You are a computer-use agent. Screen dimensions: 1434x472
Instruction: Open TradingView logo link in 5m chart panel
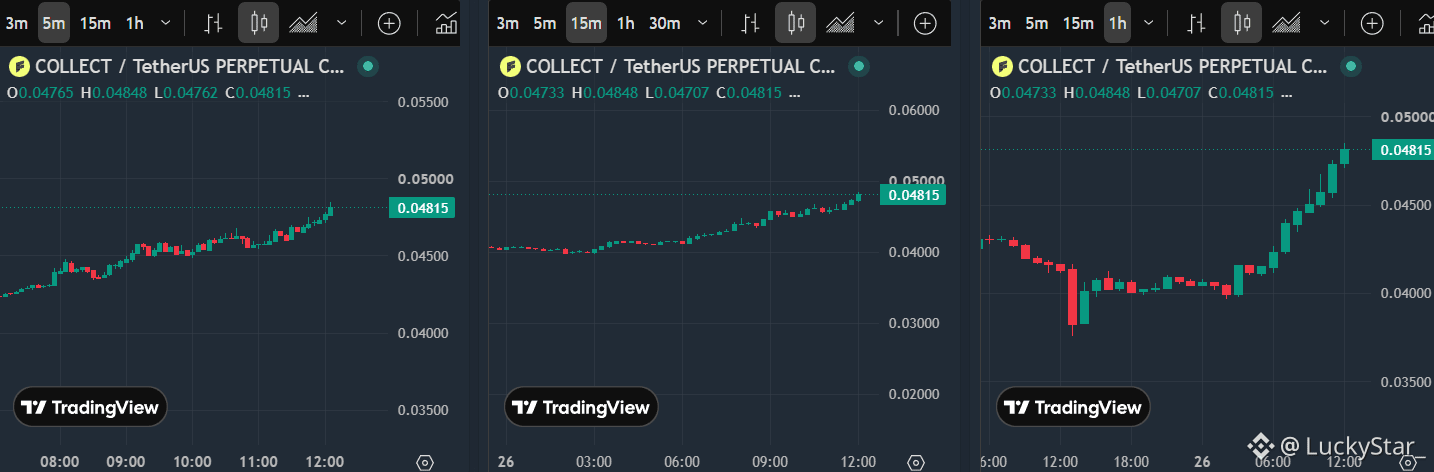pyautogui.click(x=91, y=407)
